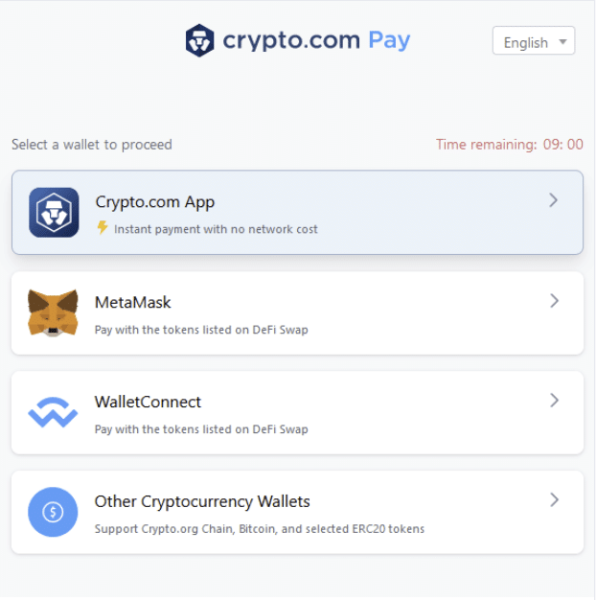The image size is (596, 600).
Task: Choose WalletConnect wallet label
Action: click(148, 402)
